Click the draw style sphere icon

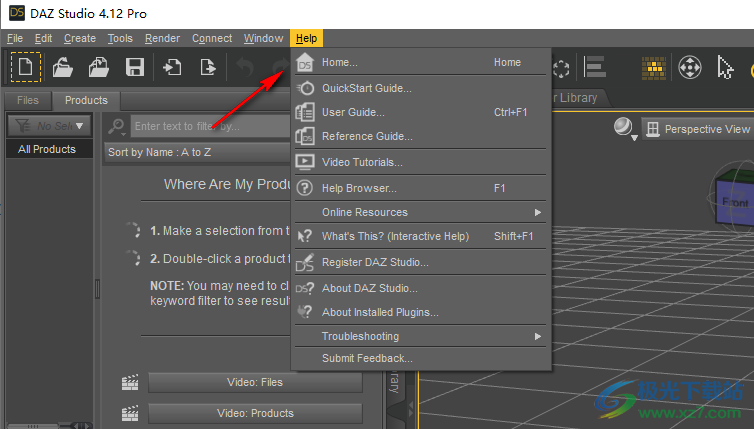(623, 126)
